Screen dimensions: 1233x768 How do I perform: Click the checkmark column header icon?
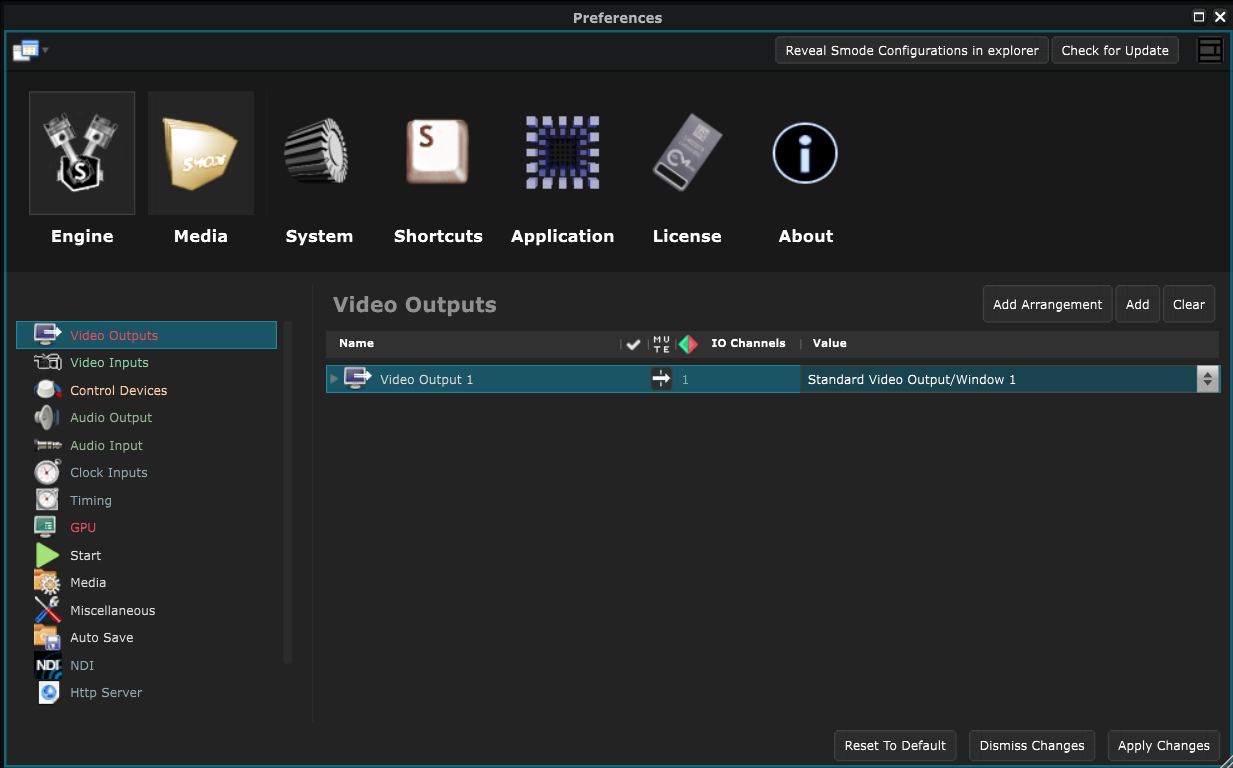coord(633,344)
